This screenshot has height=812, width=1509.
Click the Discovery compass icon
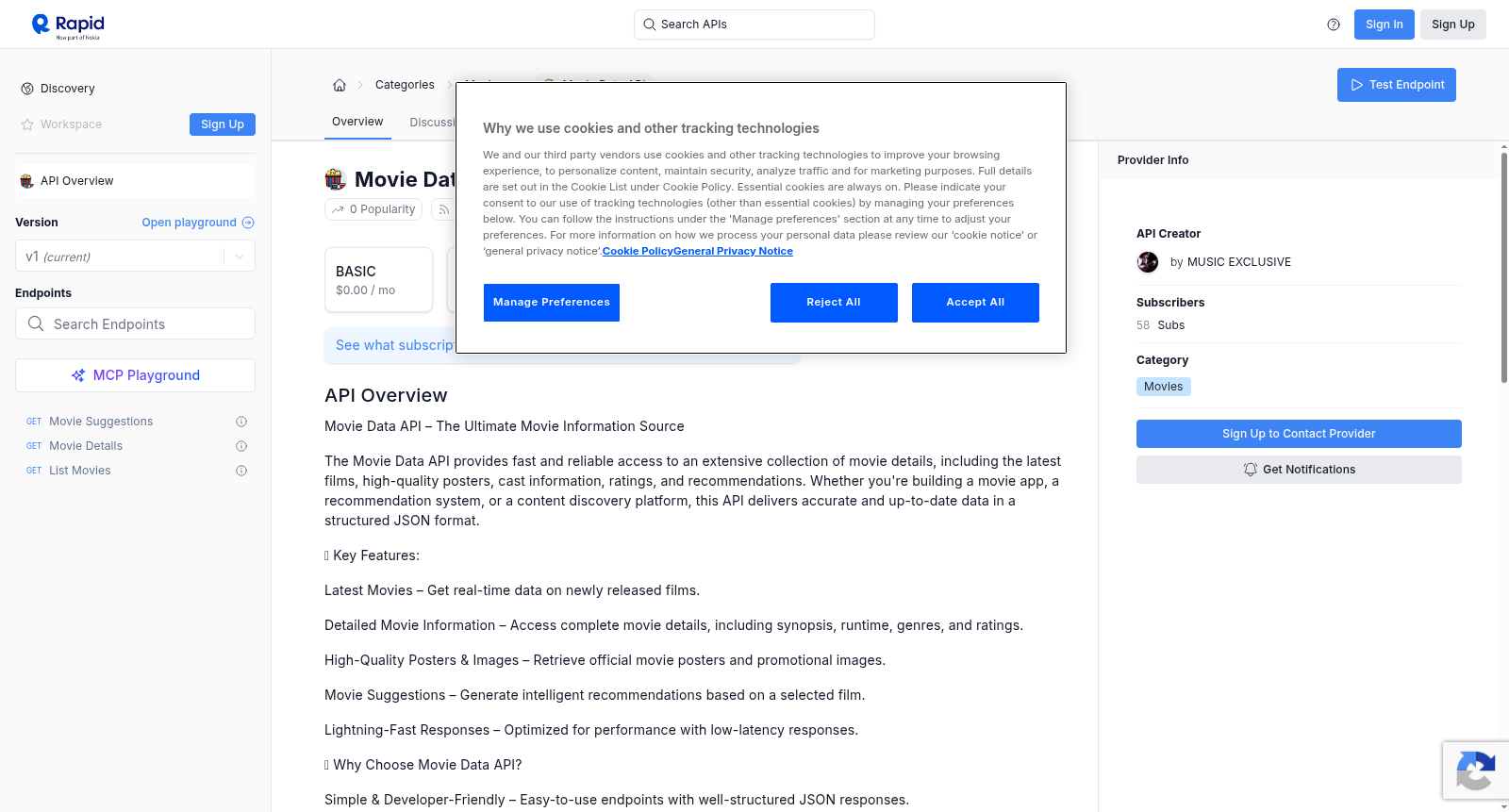click(x=27, y=89)
